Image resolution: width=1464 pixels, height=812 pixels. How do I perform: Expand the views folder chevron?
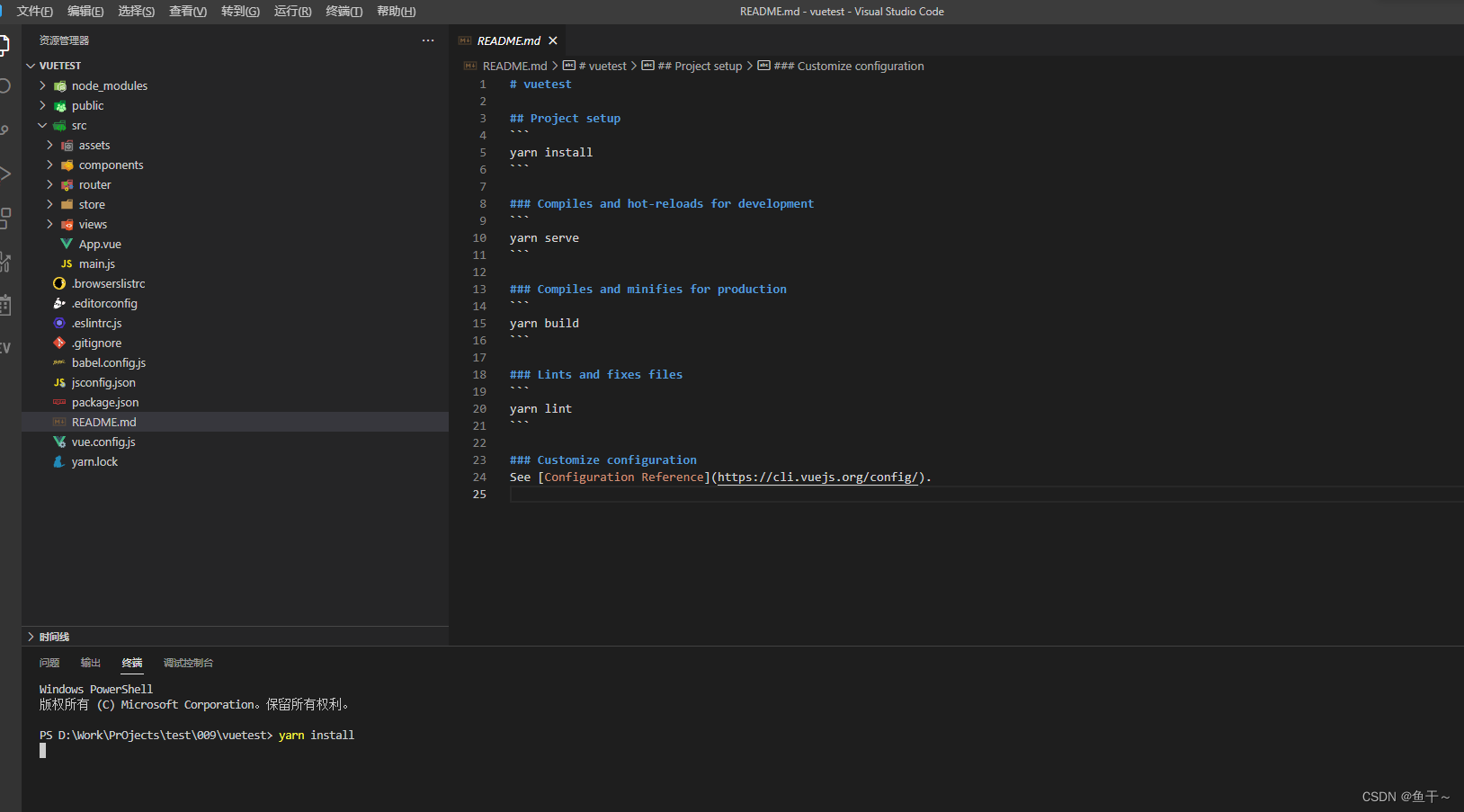click(49, 224)
